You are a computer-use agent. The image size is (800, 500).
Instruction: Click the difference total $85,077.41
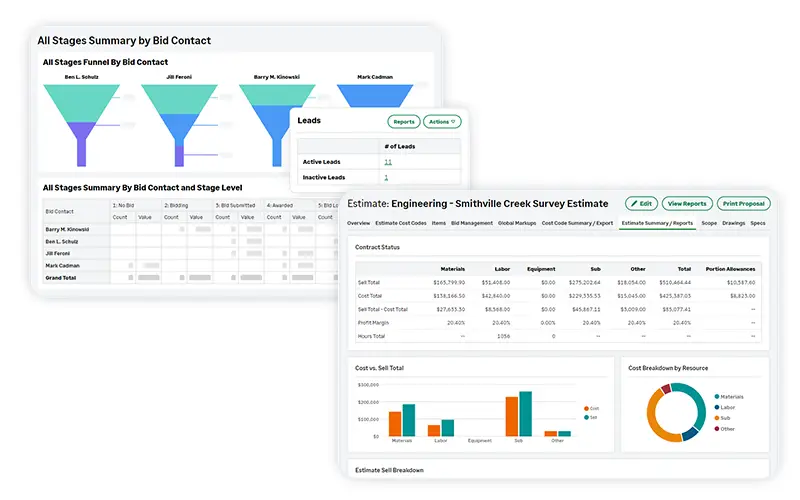pos(676,309)
